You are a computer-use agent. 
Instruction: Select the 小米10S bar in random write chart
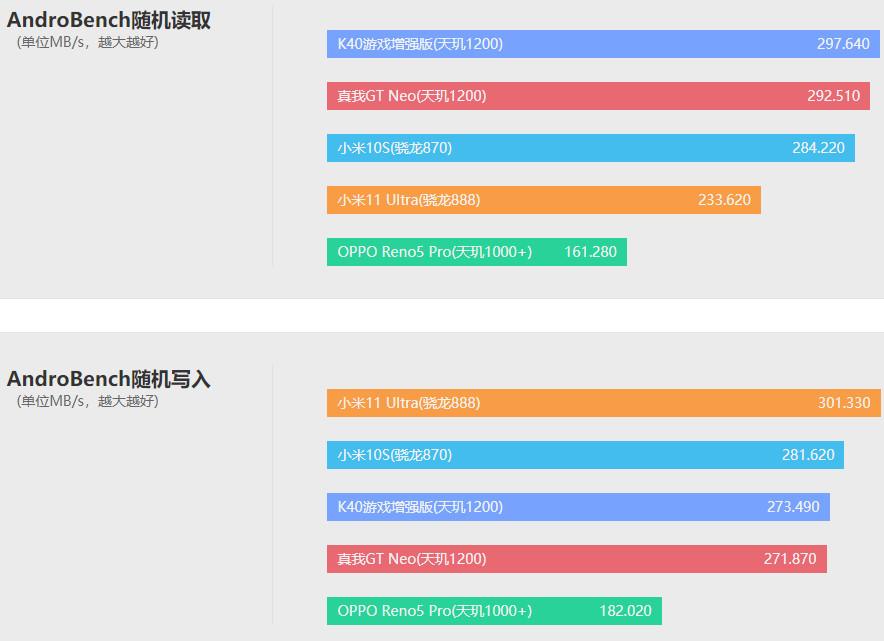585,455
